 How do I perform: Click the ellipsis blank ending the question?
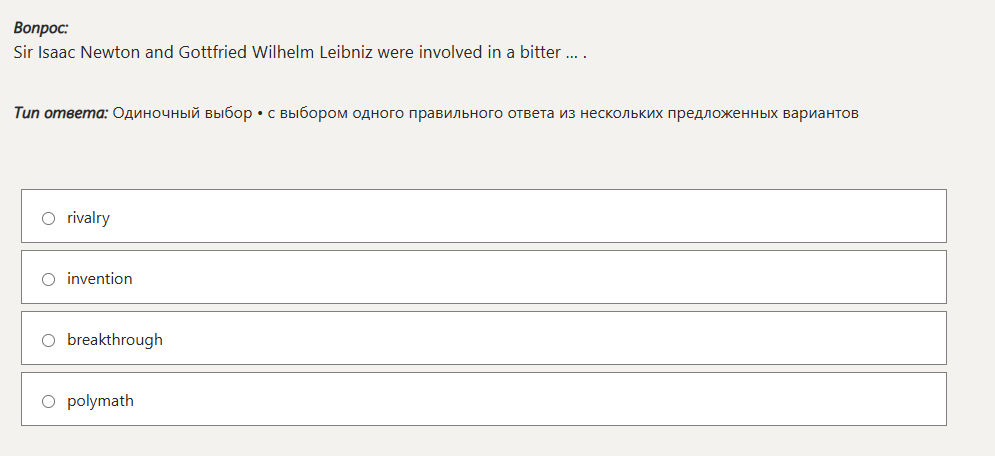point(572,52)
